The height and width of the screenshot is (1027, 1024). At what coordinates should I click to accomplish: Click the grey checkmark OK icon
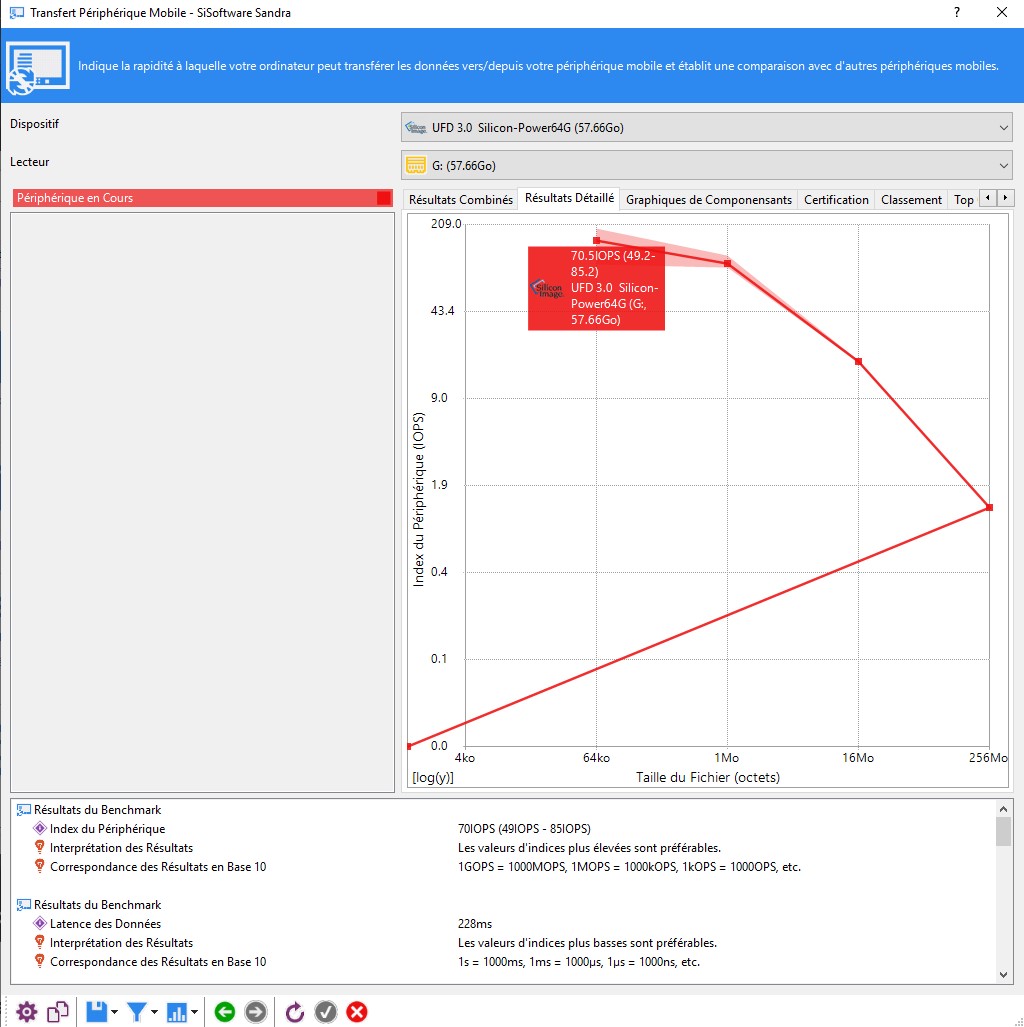(326, 1012)
